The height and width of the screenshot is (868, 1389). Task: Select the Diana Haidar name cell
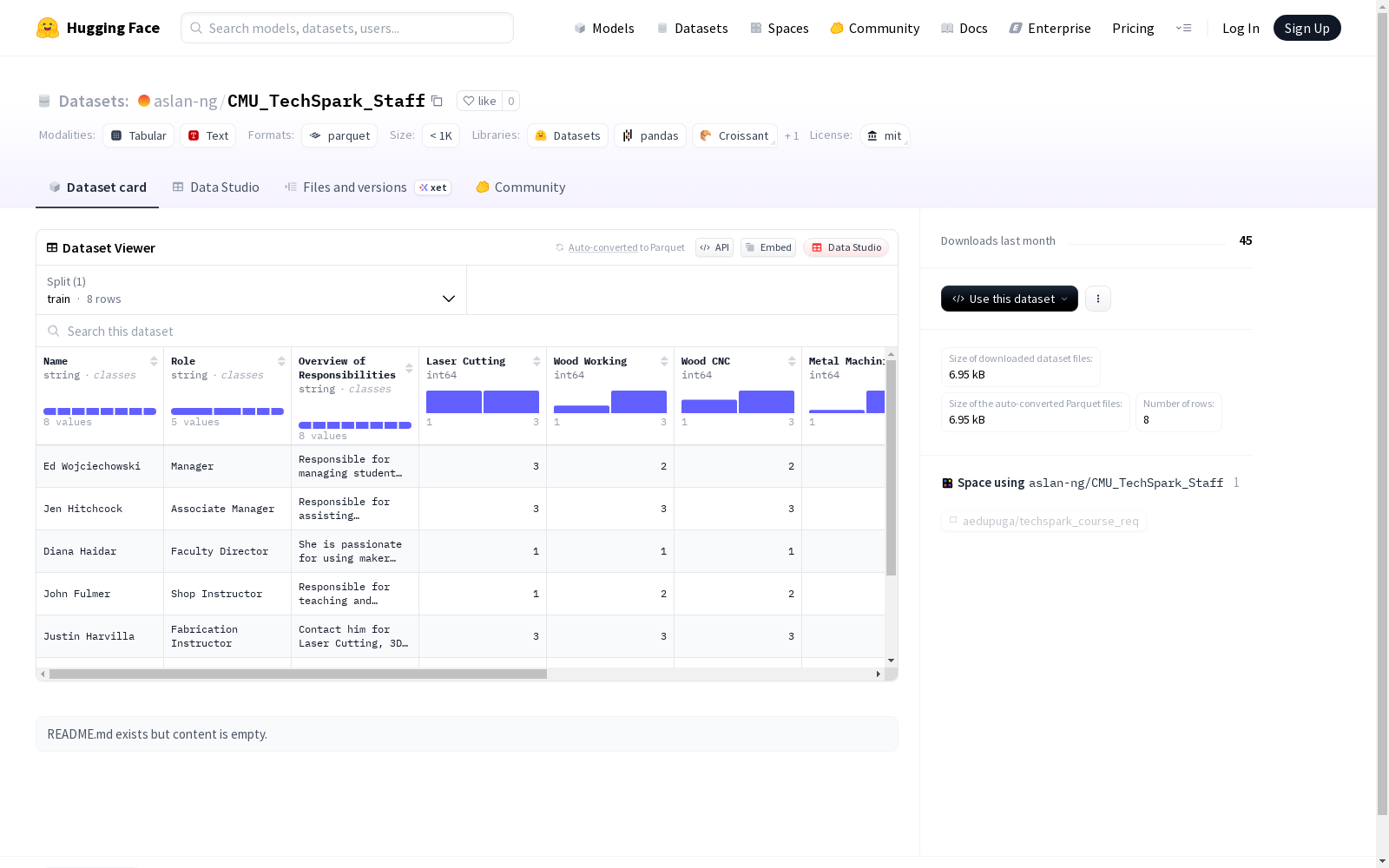coord(100,551)
